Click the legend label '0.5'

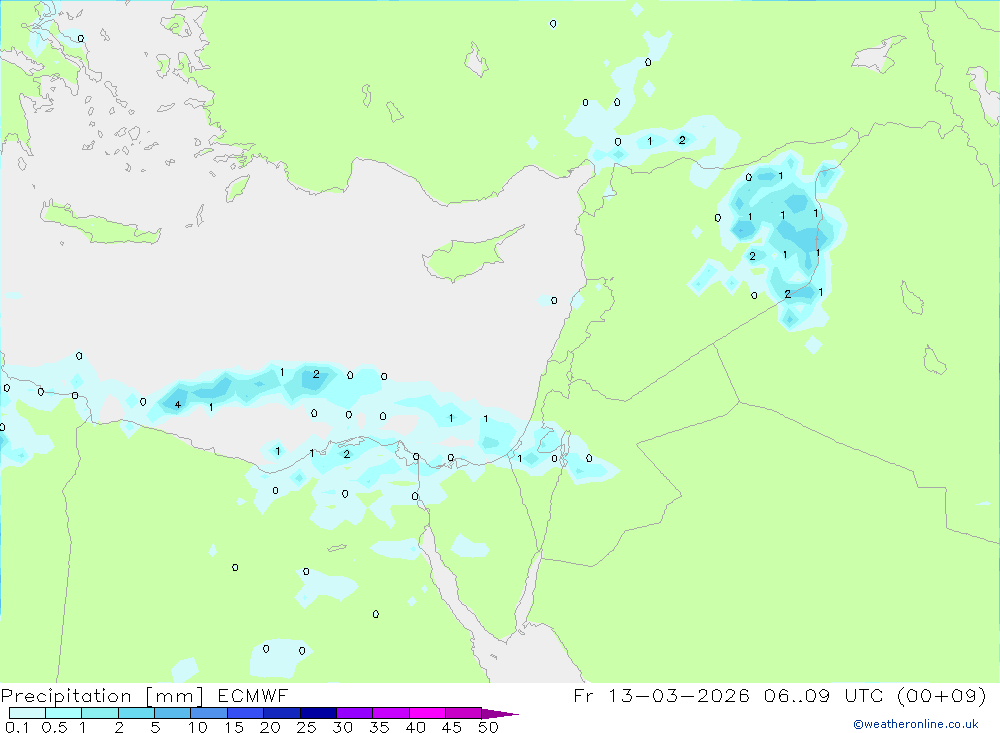pos(54,727)
